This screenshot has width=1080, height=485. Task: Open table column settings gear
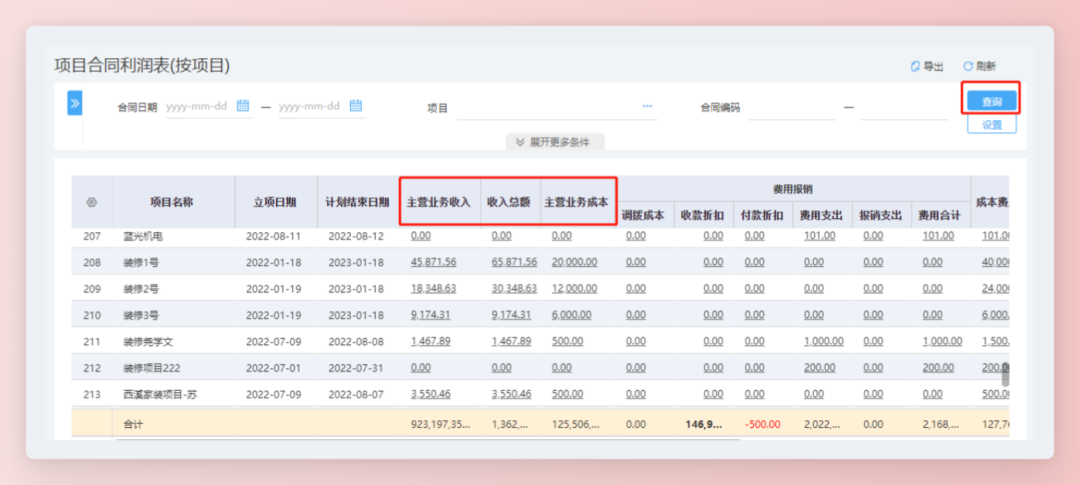(x=92, y=203)
